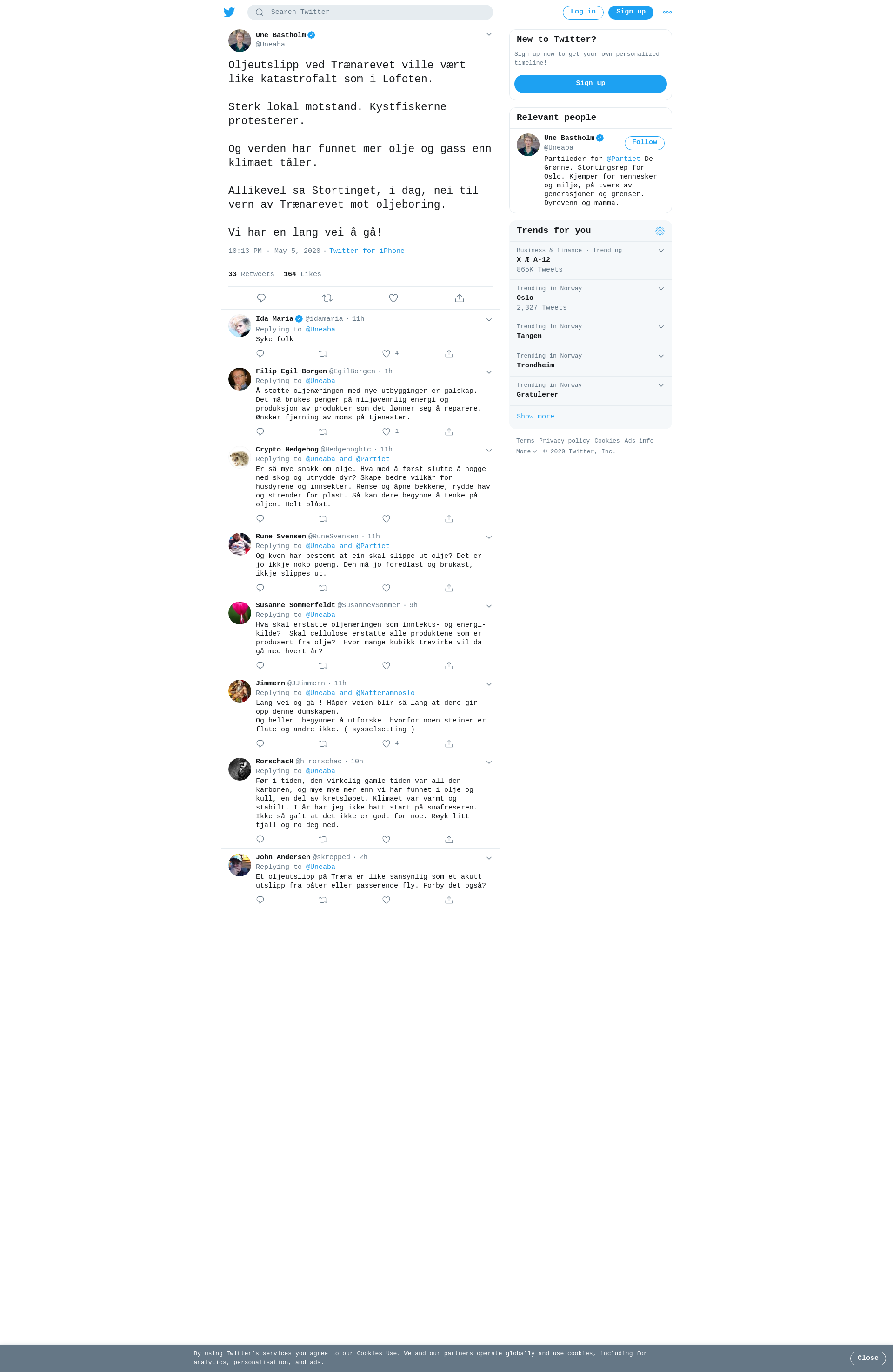Like Une Bastholm's main tweet
Screen dimensions: 893x1372
tap(393, 298)
